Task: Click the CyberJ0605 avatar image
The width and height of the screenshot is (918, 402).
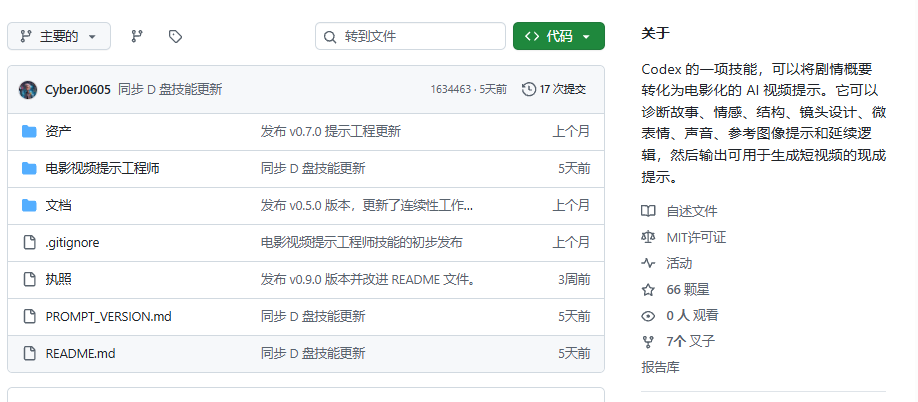Action: point(28,90)
